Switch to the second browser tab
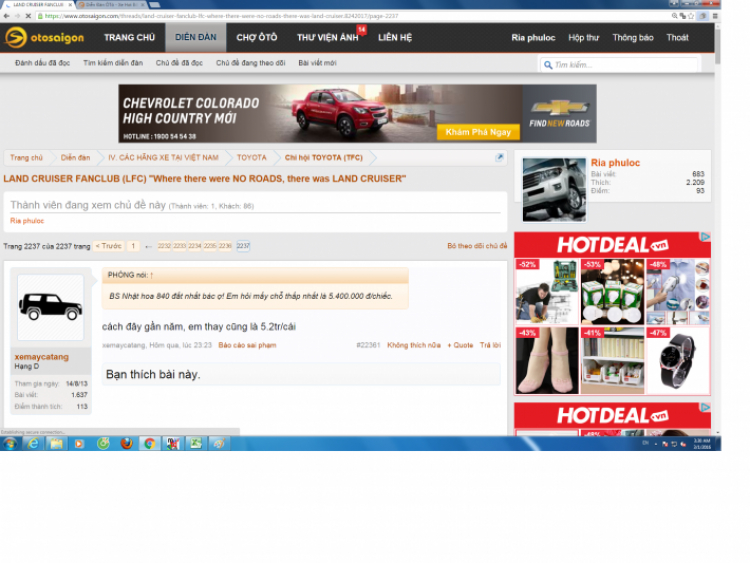 [111, 4]
